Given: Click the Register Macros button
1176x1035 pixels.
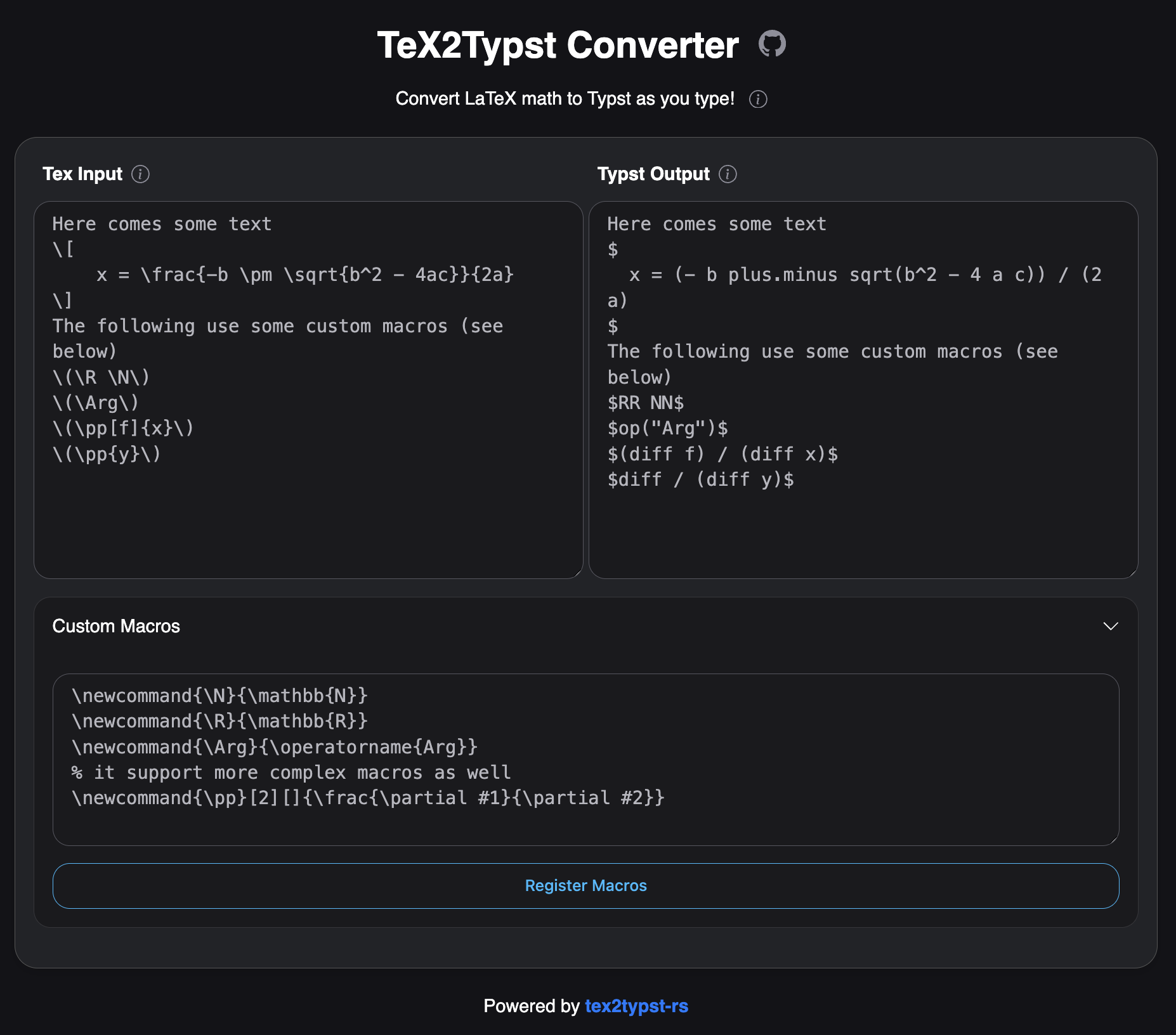Looking at the screenshot, I should click(586, 885).
